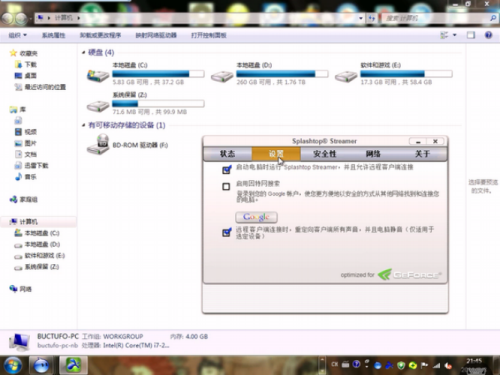This screenshot has height=375, width=500.
Task: Collapse the 硬盘 (4) group
Action: 83,53
